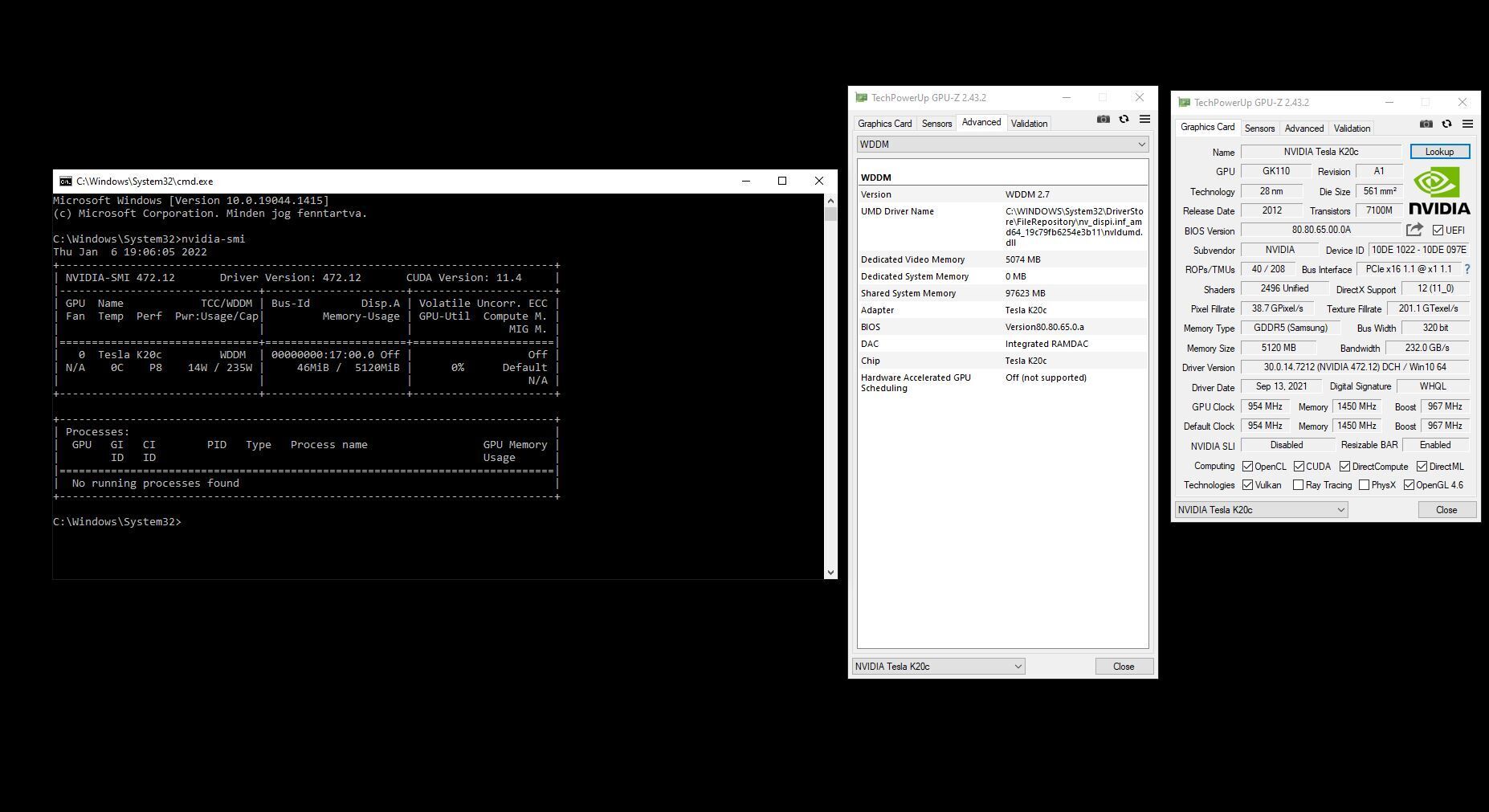Click cmd scrollbar down arrow
The width and height of the screenshot is (1489, 812).
(x=830, y=573)
